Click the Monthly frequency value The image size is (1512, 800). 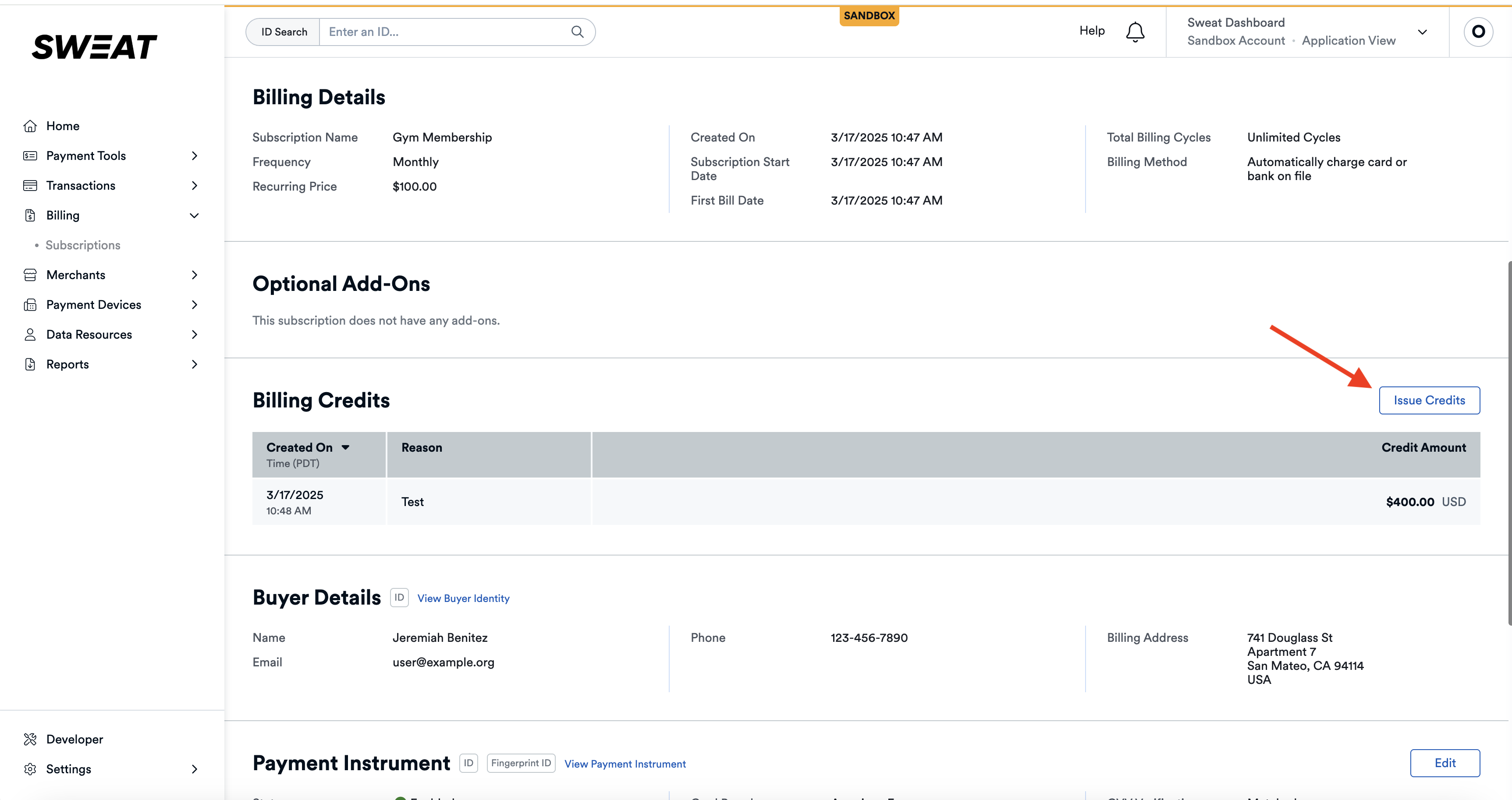coord(415,162)
